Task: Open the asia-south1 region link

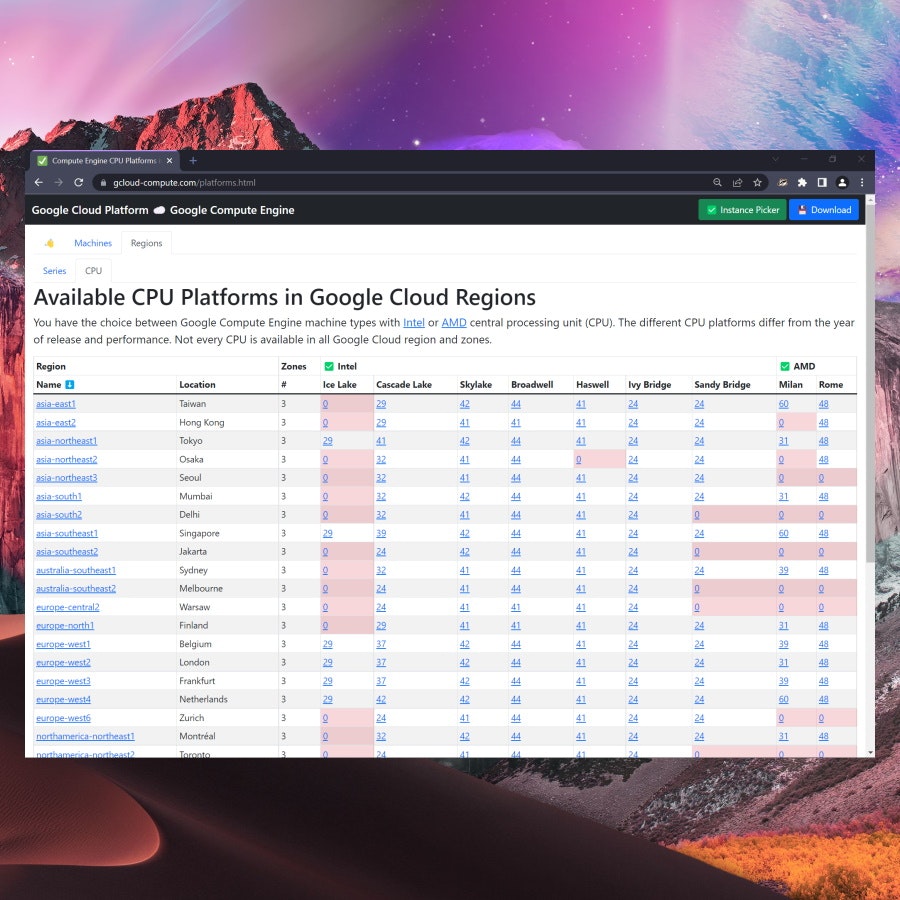Action: [59, 496]
